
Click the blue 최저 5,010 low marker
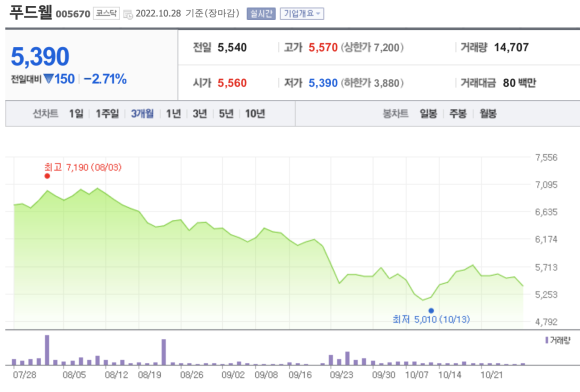(x=431, y=311)
